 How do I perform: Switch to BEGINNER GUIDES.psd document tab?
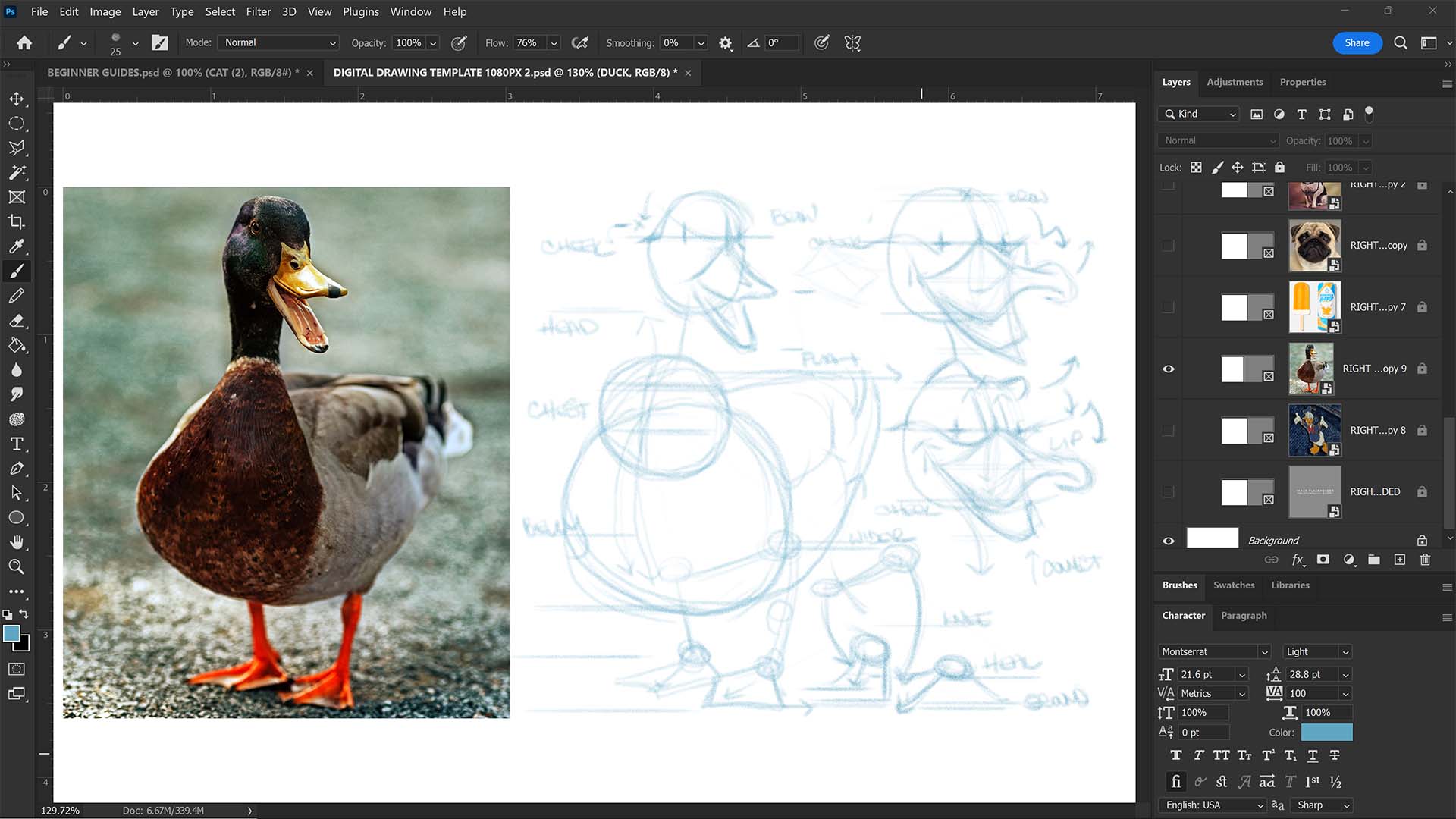pos(172,72)
